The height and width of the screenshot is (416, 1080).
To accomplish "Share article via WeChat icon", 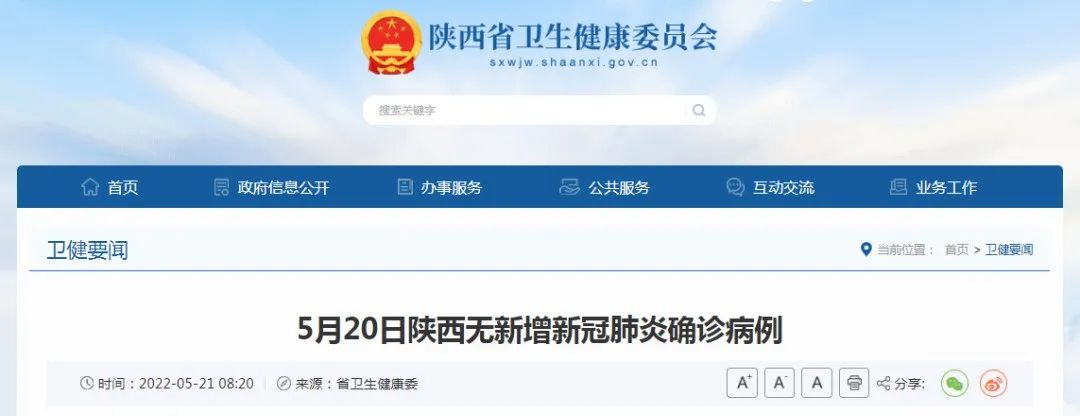I will pyautogui.click(x=955, y=384).
